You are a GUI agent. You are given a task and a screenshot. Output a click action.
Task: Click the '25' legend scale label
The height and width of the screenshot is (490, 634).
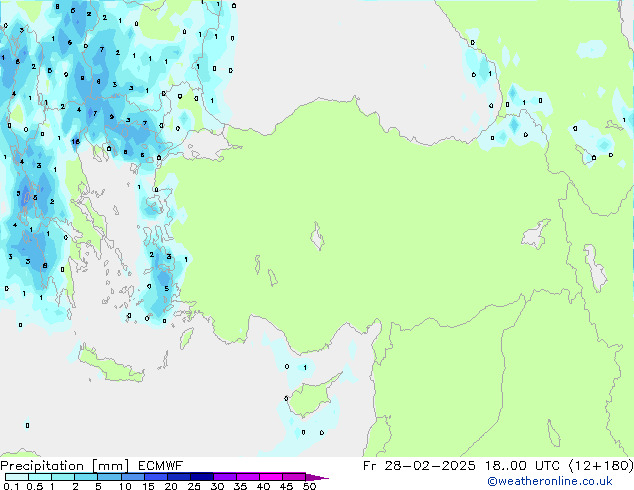click(x=194, y=486)
